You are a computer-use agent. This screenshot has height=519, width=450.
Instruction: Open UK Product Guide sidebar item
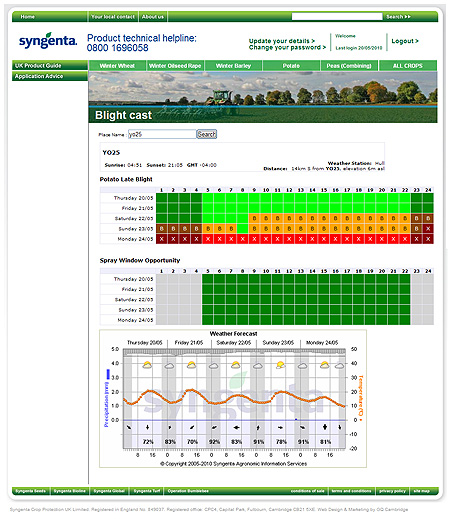coord(50,65)
